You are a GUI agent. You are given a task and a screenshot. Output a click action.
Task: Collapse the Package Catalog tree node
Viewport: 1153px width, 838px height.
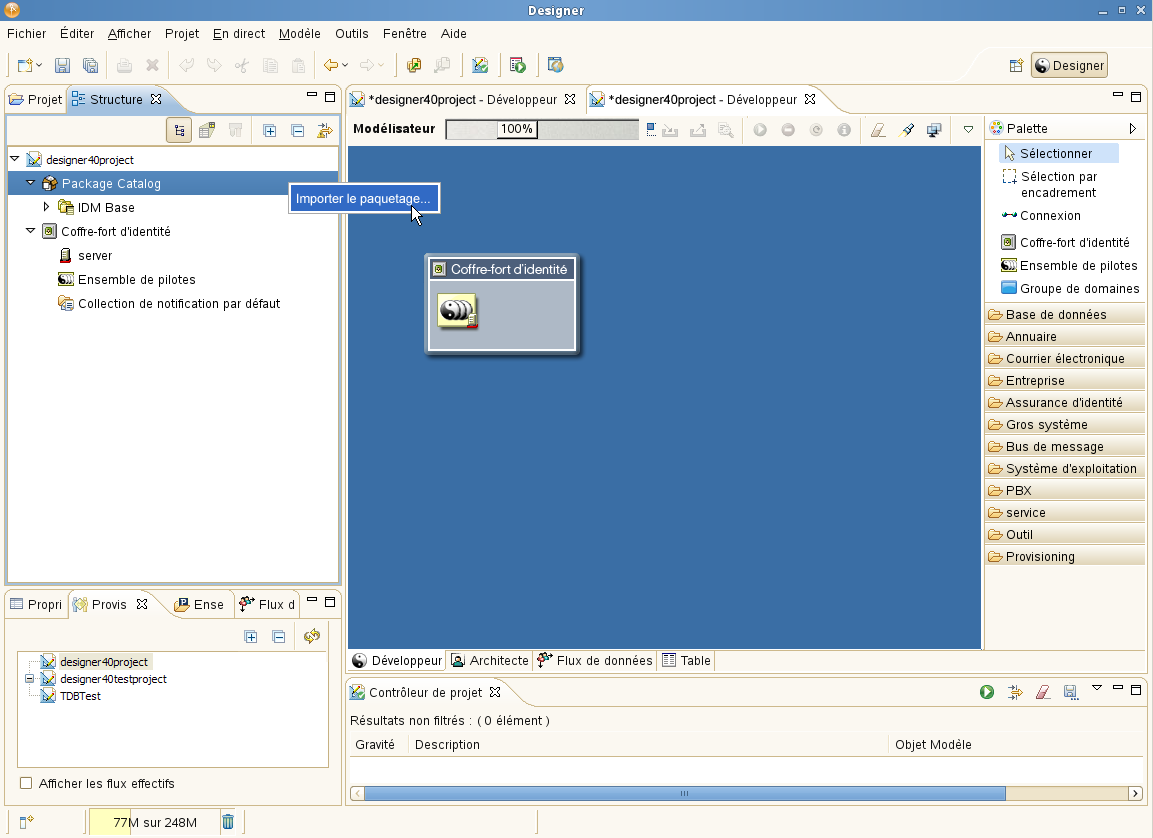(x=31, y=183)
